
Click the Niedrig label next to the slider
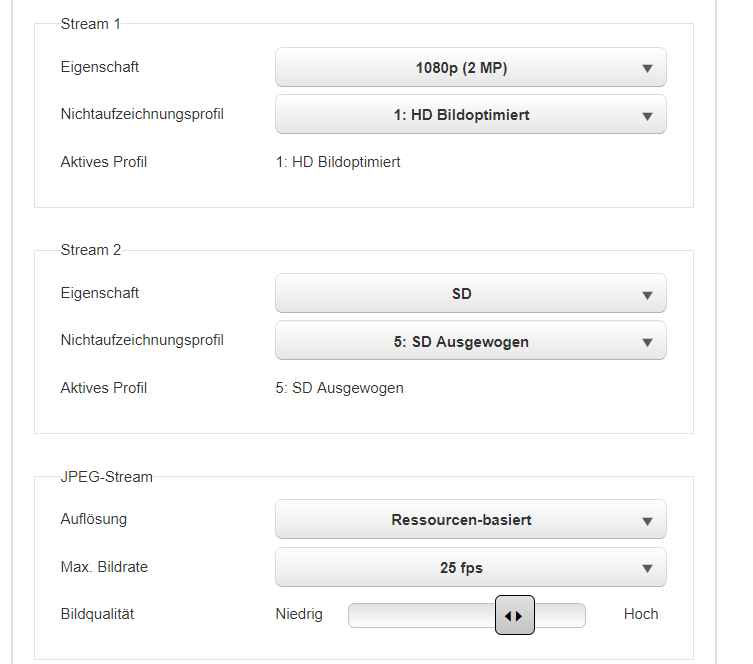point(299,614)
